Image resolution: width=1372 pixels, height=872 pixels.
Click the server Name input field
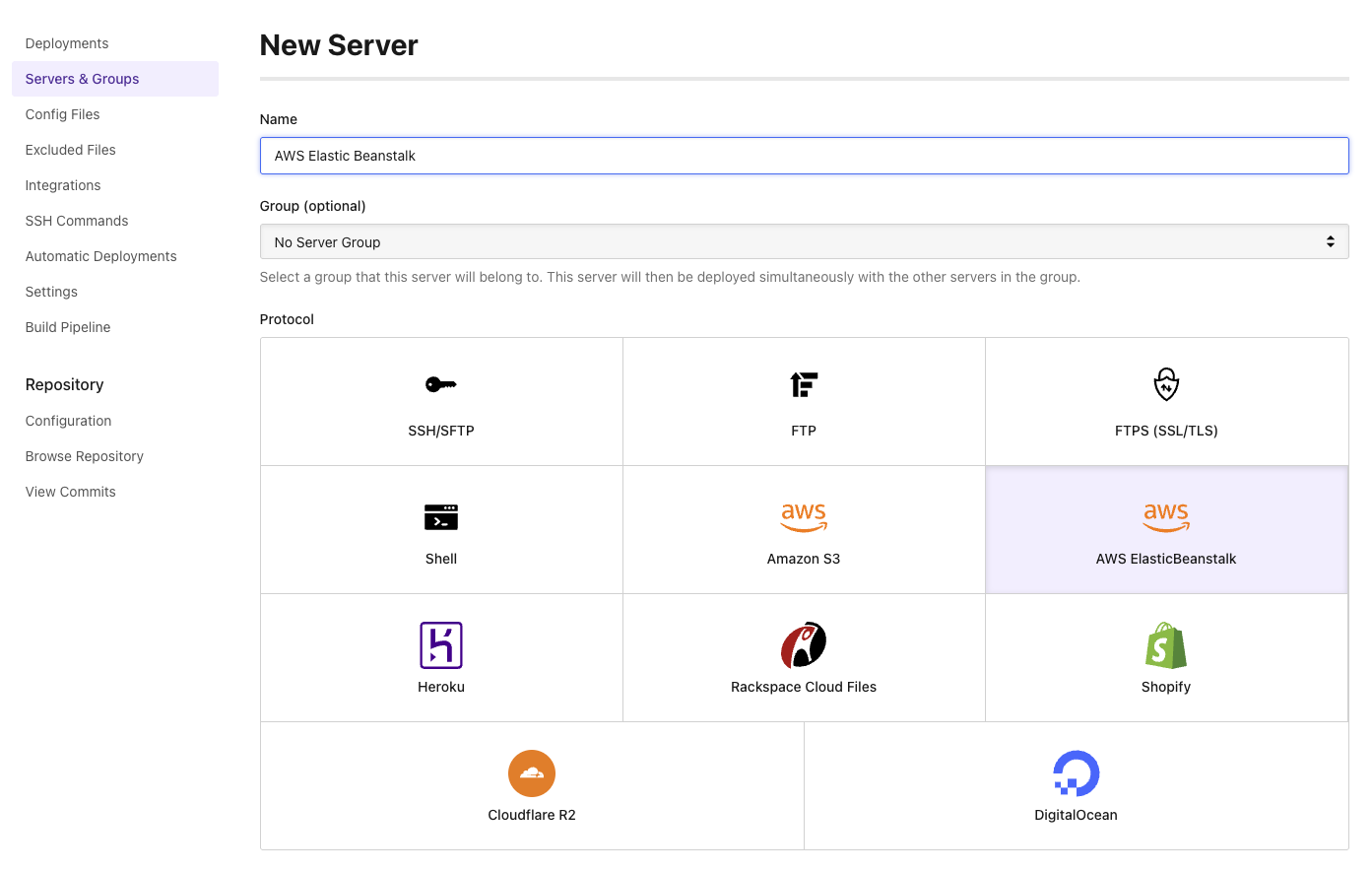(x=804, y=156)
